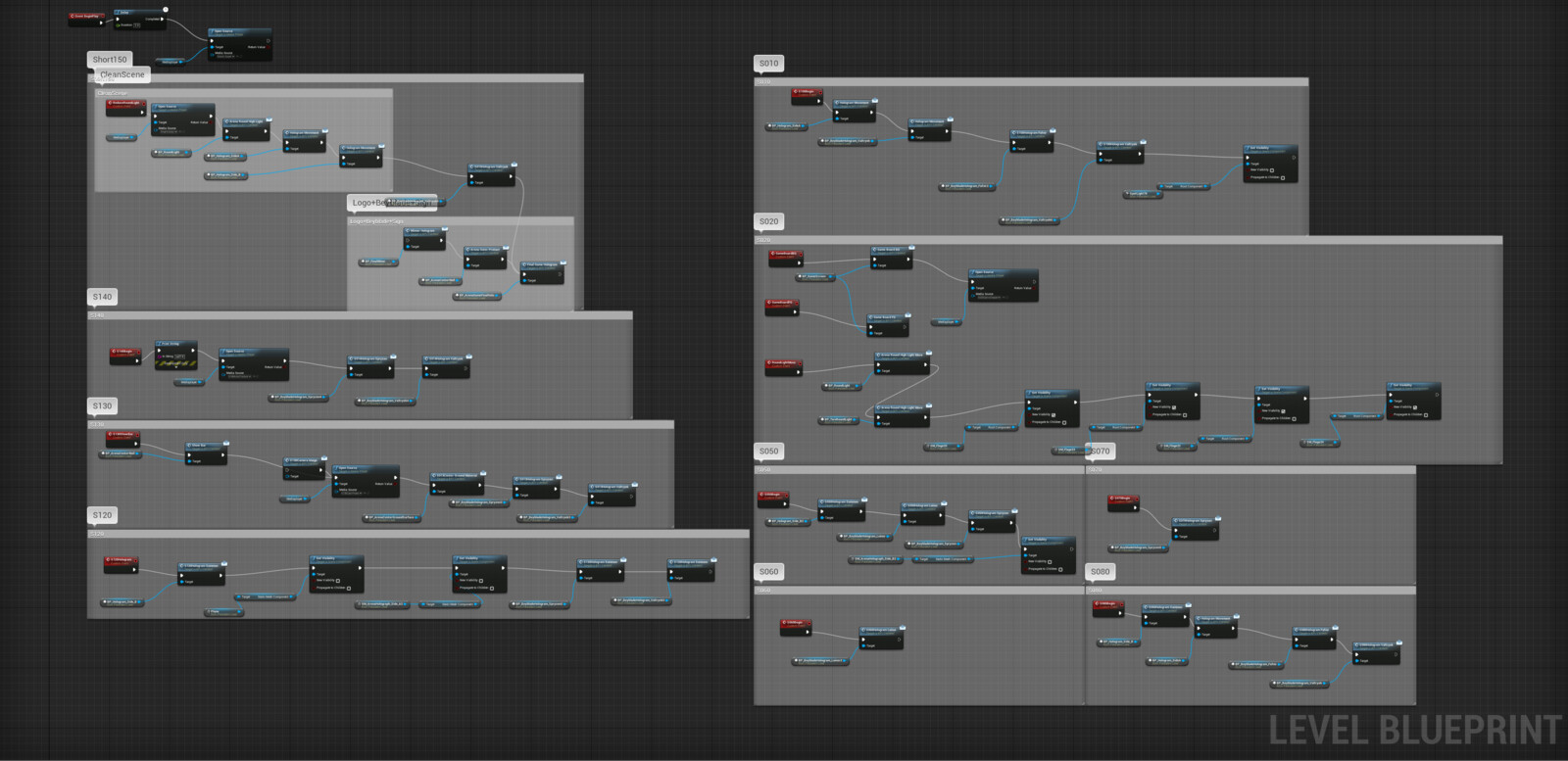Image resolution: width=1568 pixels, height=761 pixels.
Task: Select the red event node in S120
Action: (x=122, y=565)
